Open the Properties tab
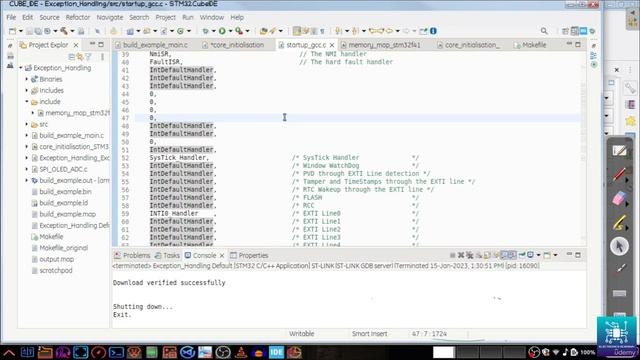640x360 pixels. [x=249, y=256]
